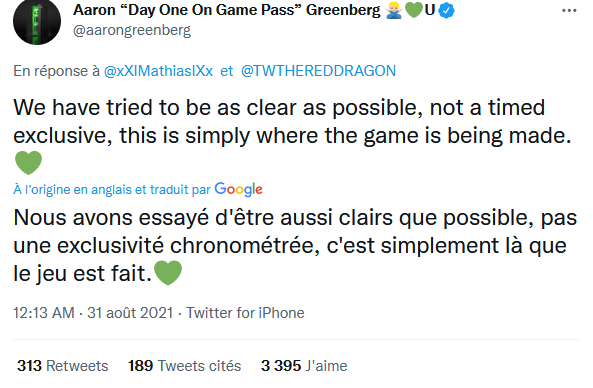Click the green heart below the English tweet text
Screen dimensions: 593x388
28,163
